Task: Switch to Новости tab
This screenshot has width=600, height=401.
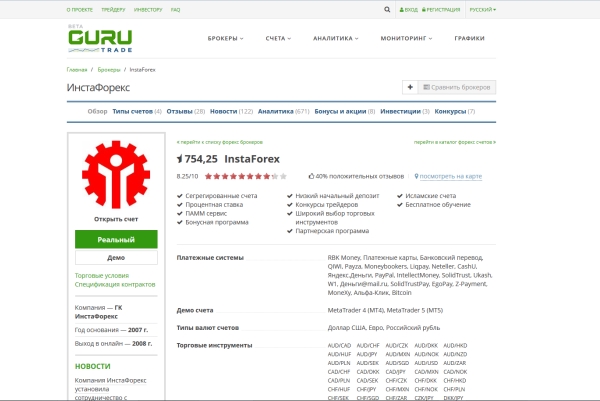Action: (x=231, y=111)
